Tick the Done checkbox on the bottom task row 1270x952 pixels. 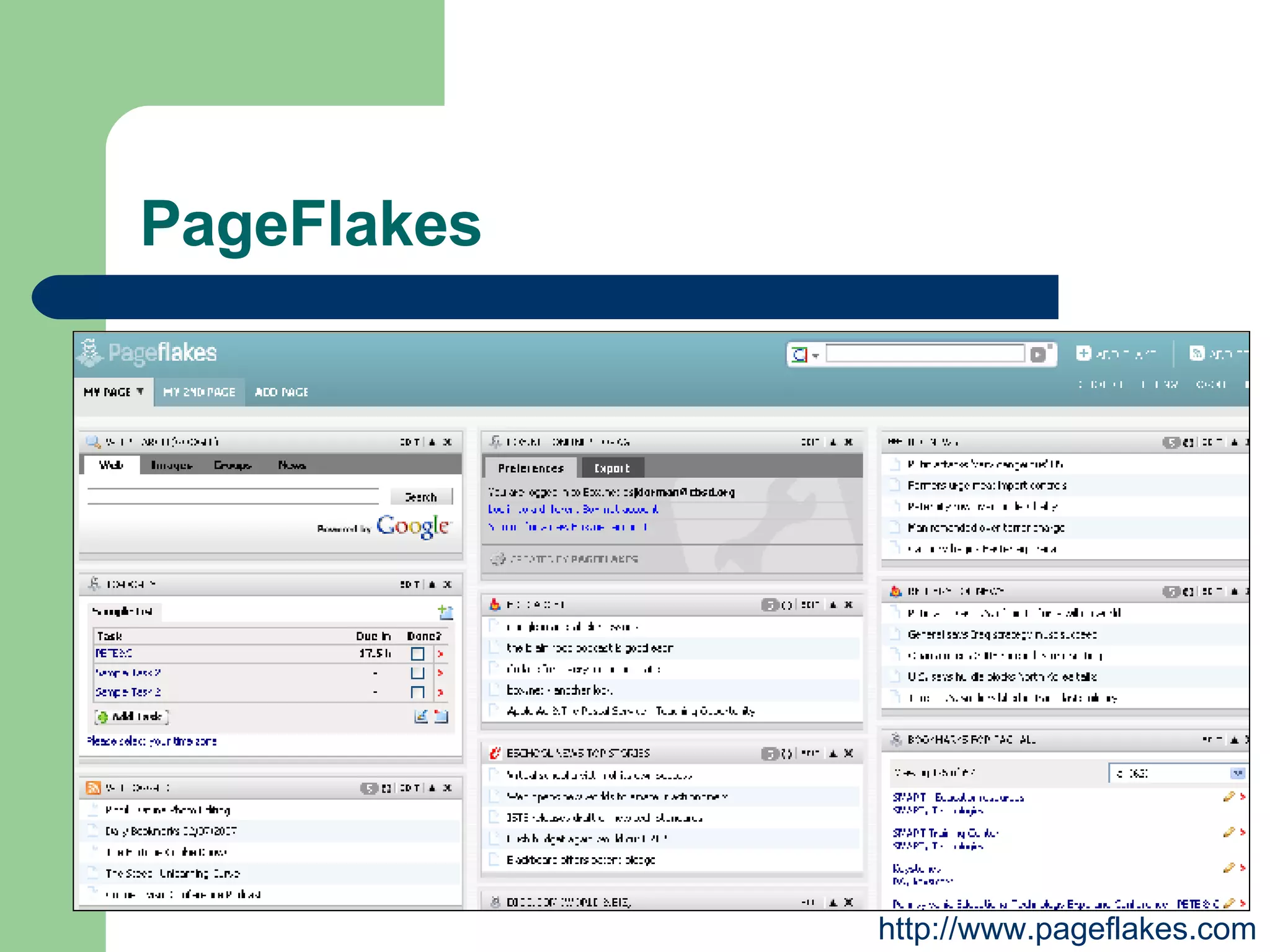click(418, 692)
